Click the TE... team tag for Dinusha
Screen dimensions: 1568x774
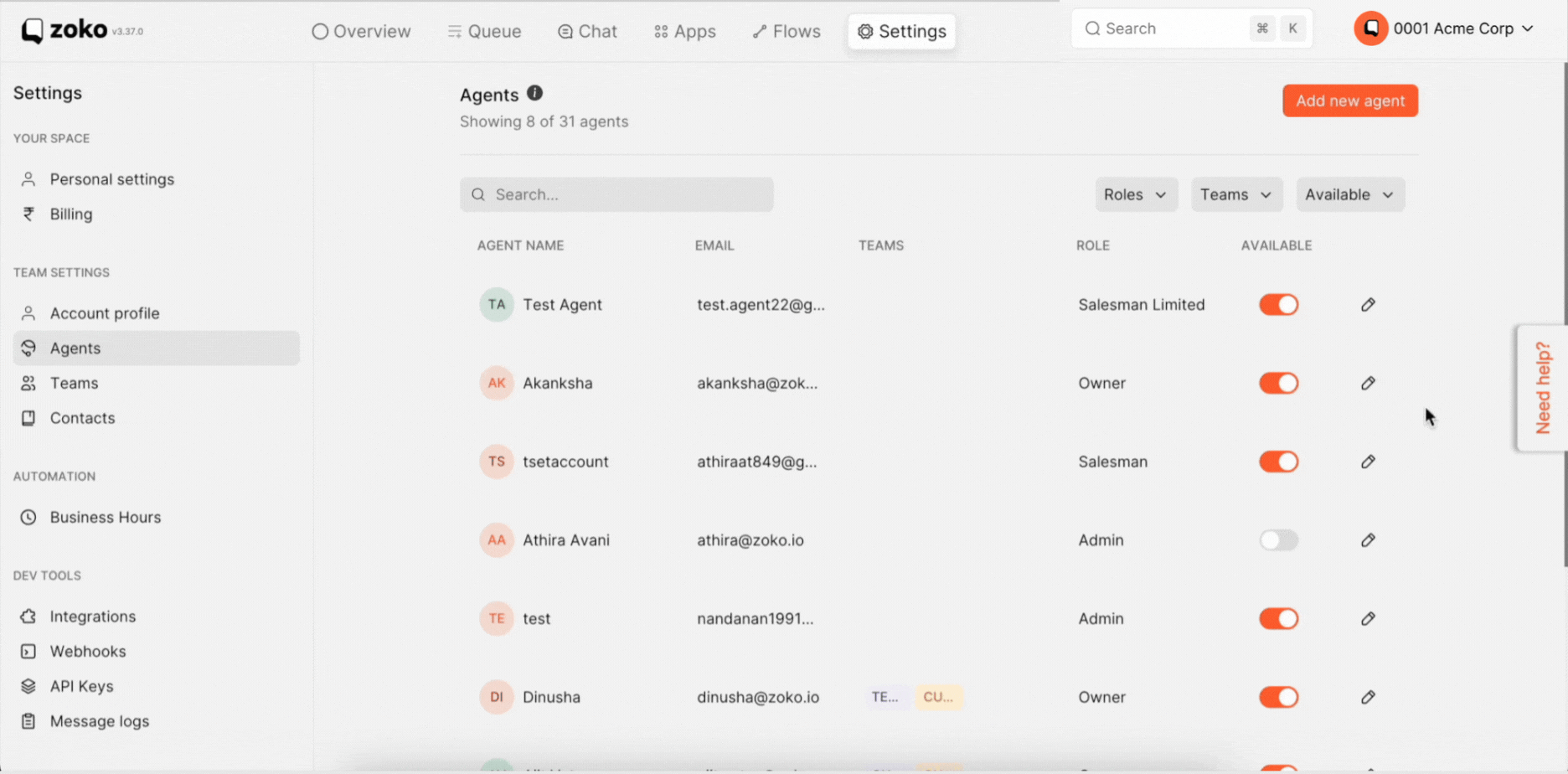tap(885, 697)
